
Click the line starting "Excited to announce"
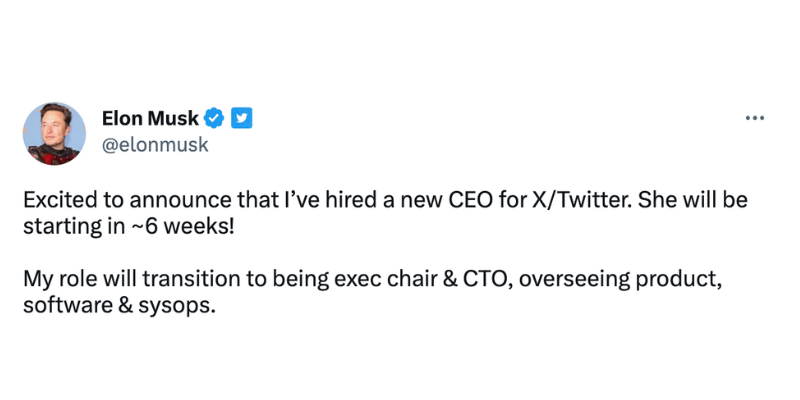tap(385, 199)
